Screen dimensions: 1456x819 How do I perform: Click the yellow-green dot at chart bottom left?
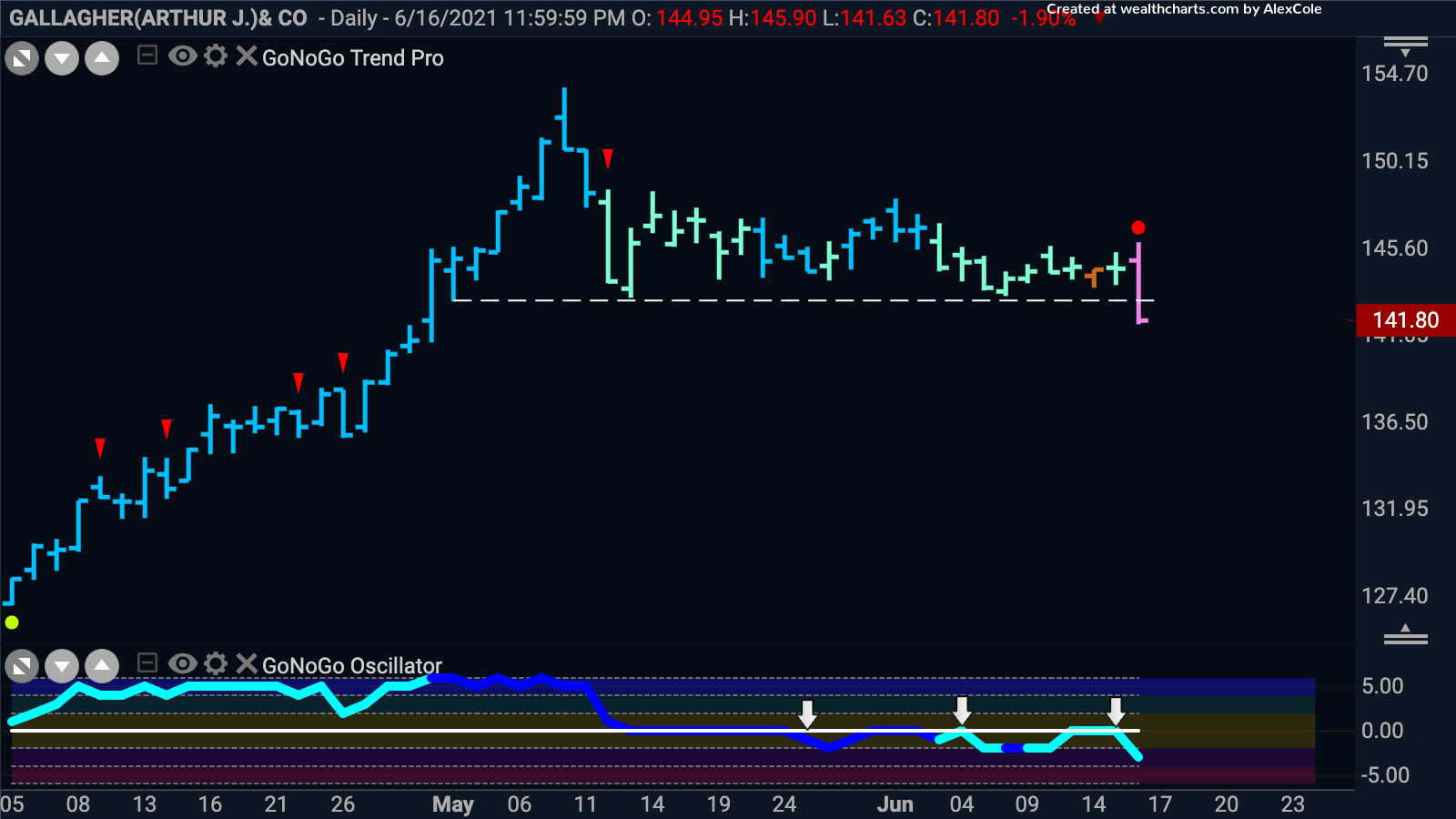point(12,622)
